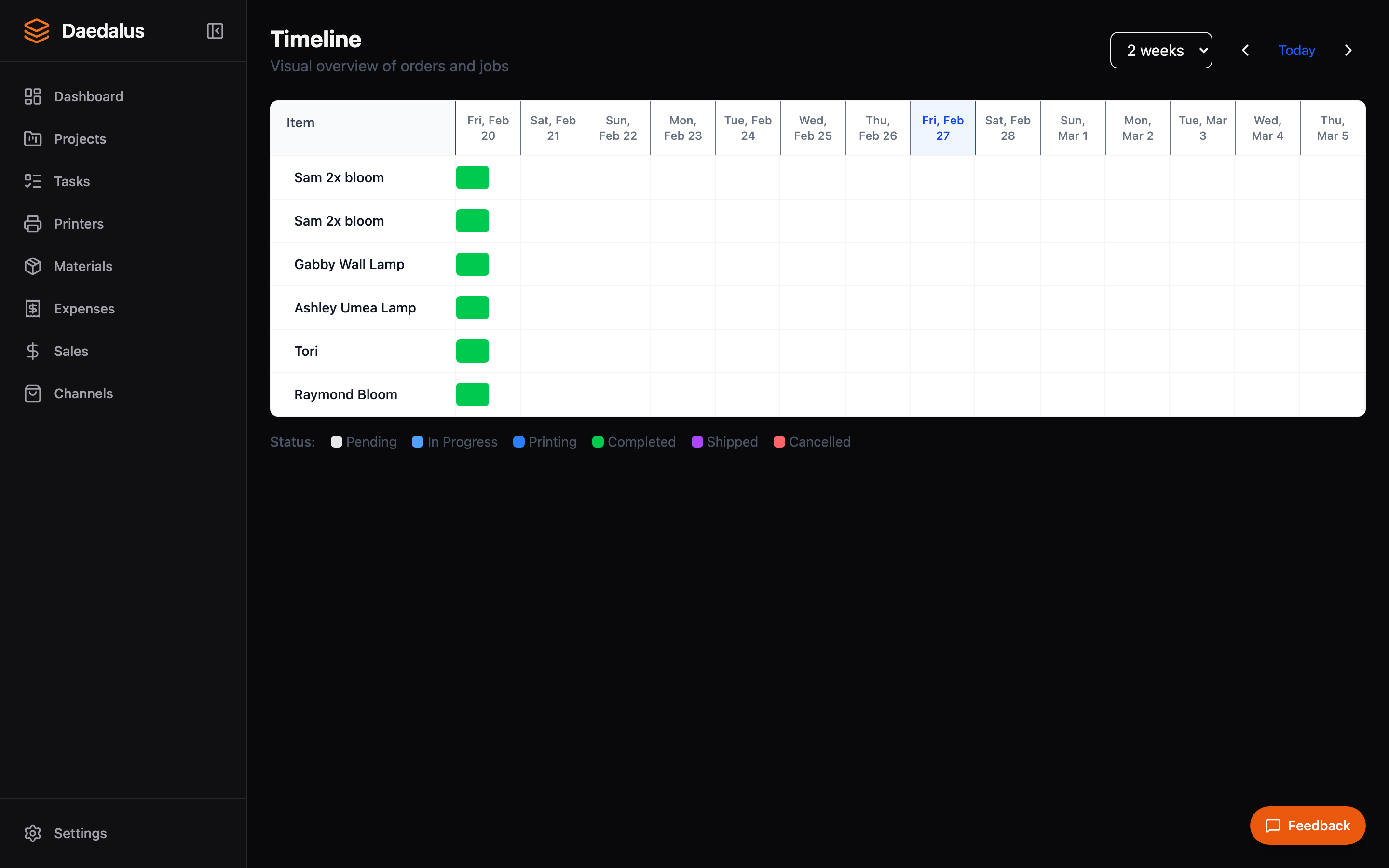Select the Sales dollar icon

point(33,351)
